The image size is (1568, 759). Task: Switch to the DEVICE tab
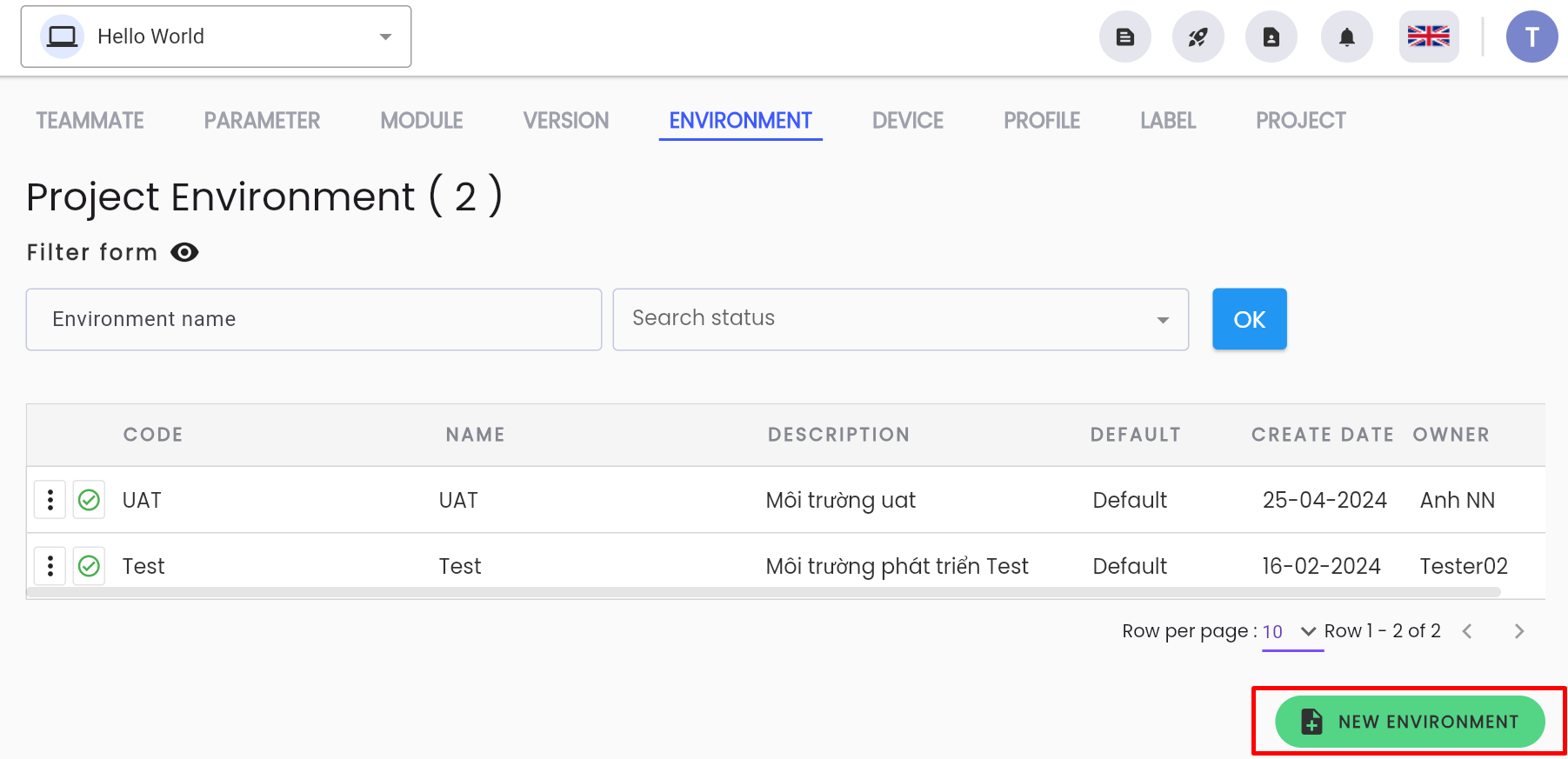908,121
